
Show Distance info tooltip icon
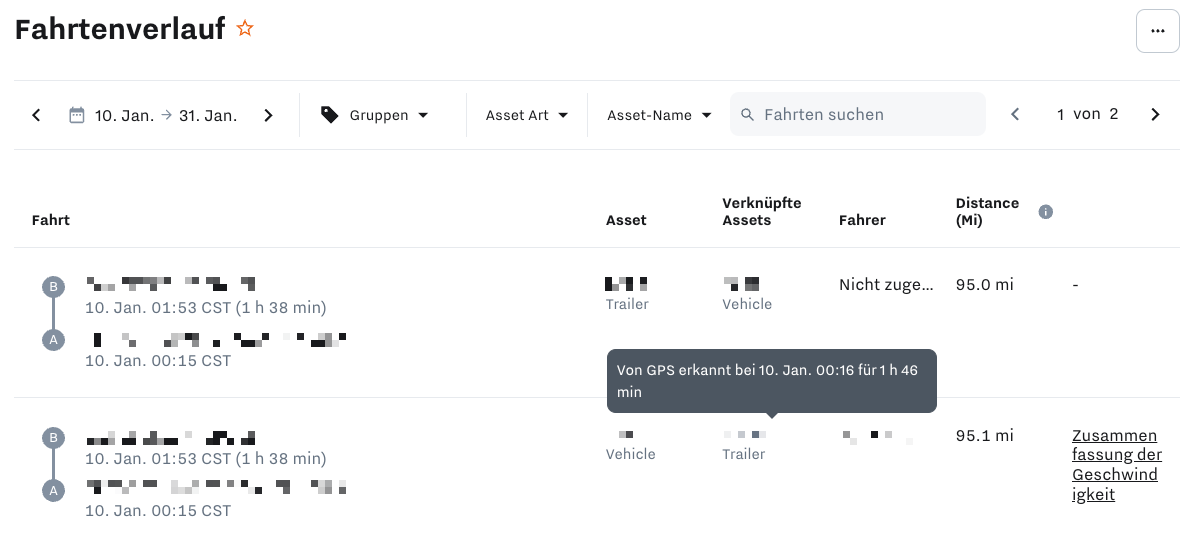[1045, 212]
